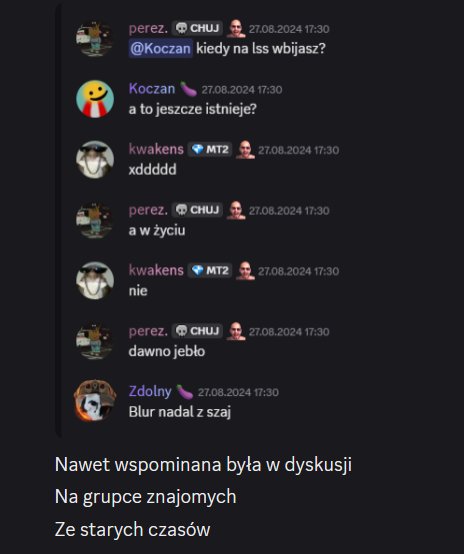Click the eggplant emoji next to Zdolny
Image resolution: width=464 pixels, height=554 pixels.
[x=184, y=392]
